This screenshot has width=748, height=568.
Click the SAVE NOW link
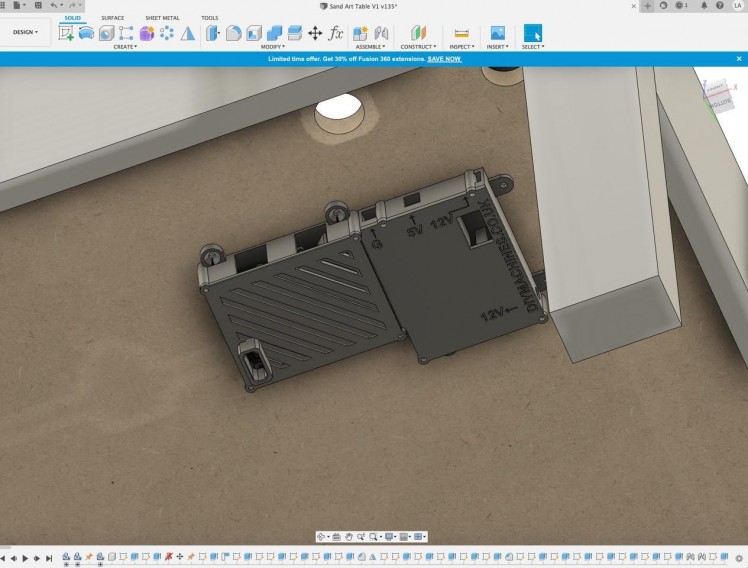coord(444,59)
